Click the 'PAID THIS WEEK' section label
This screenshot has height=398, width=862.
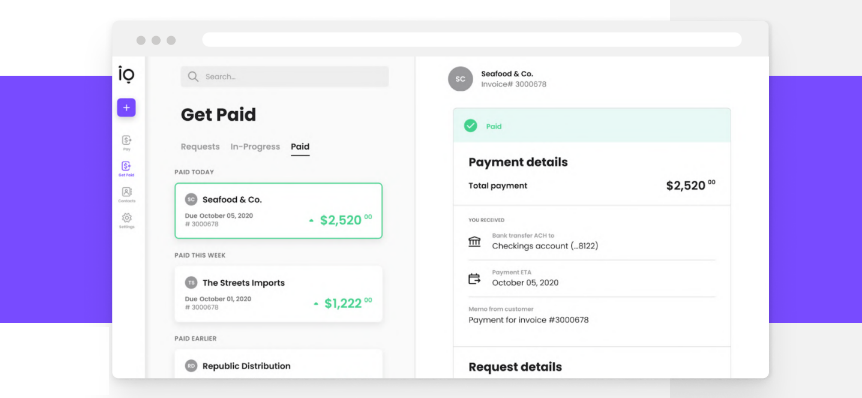(x=200, y=256)
